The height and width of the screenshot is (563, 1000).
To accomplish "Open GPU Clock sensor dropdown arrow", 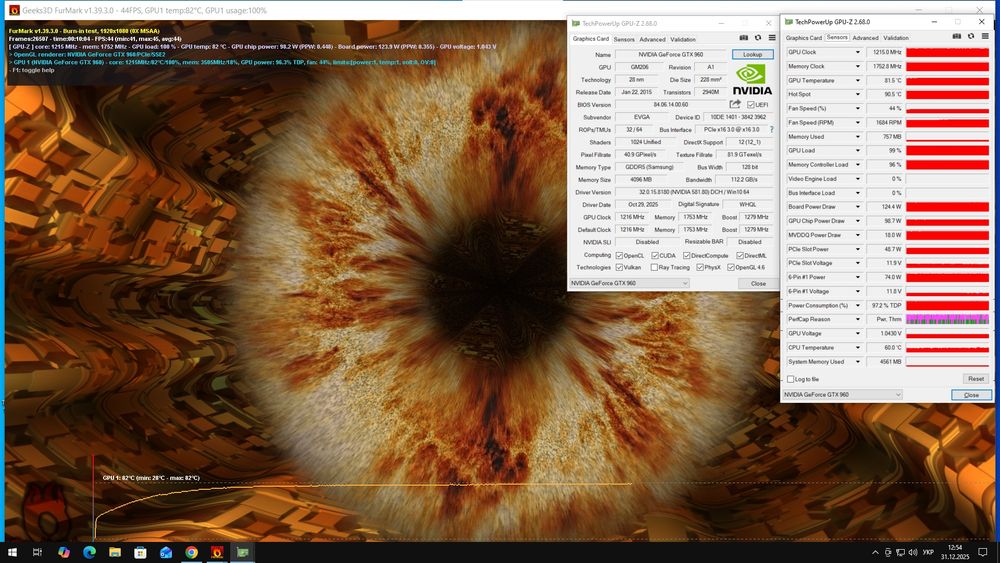I will pos(857,52).
